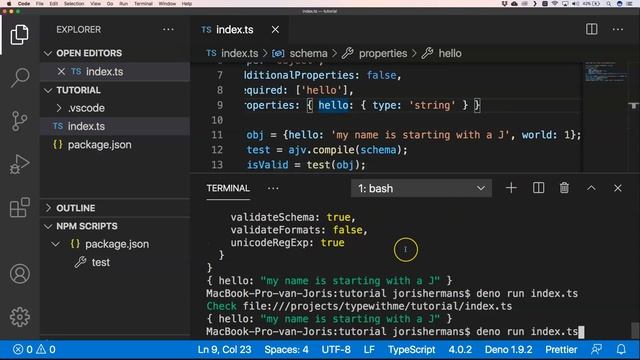Split the editor to the right
The height and width of the screenshot is (360, 640).
(591, 29)
